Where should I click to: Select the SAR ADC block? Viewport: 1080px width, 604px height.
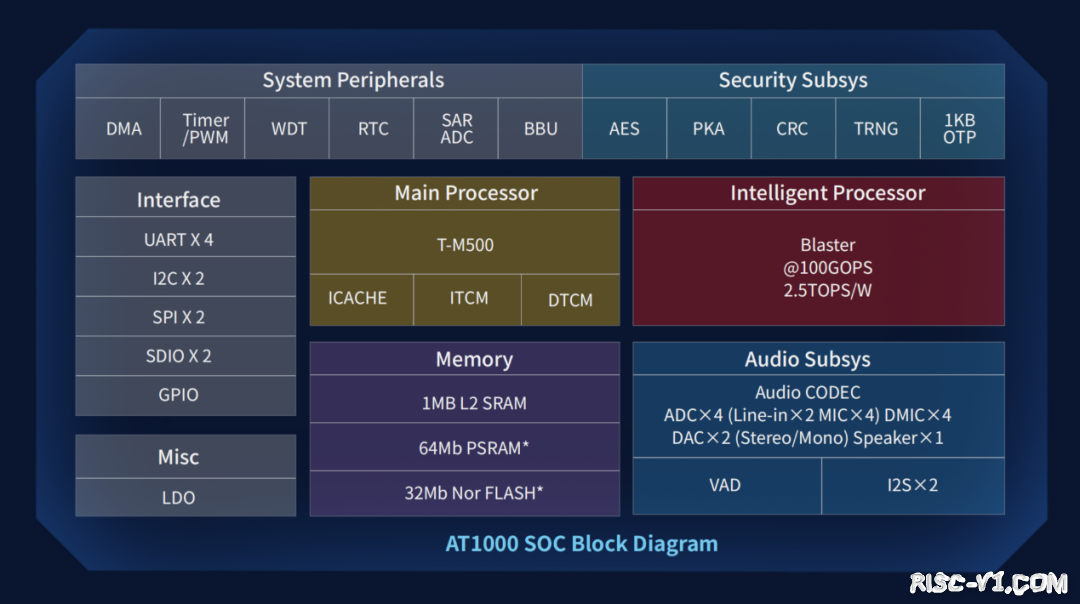point(456,129)
